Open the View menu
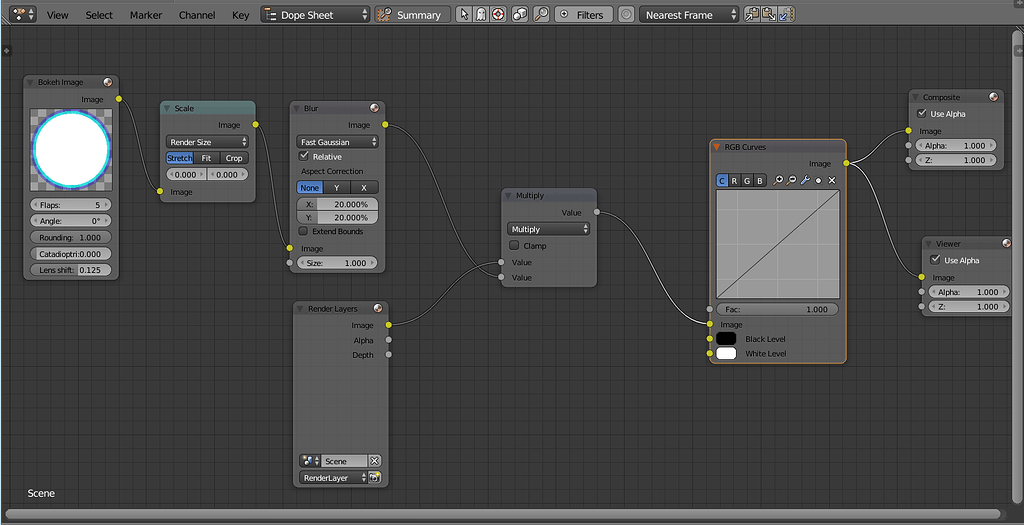1024x525 pixels. tap(57, 14)
